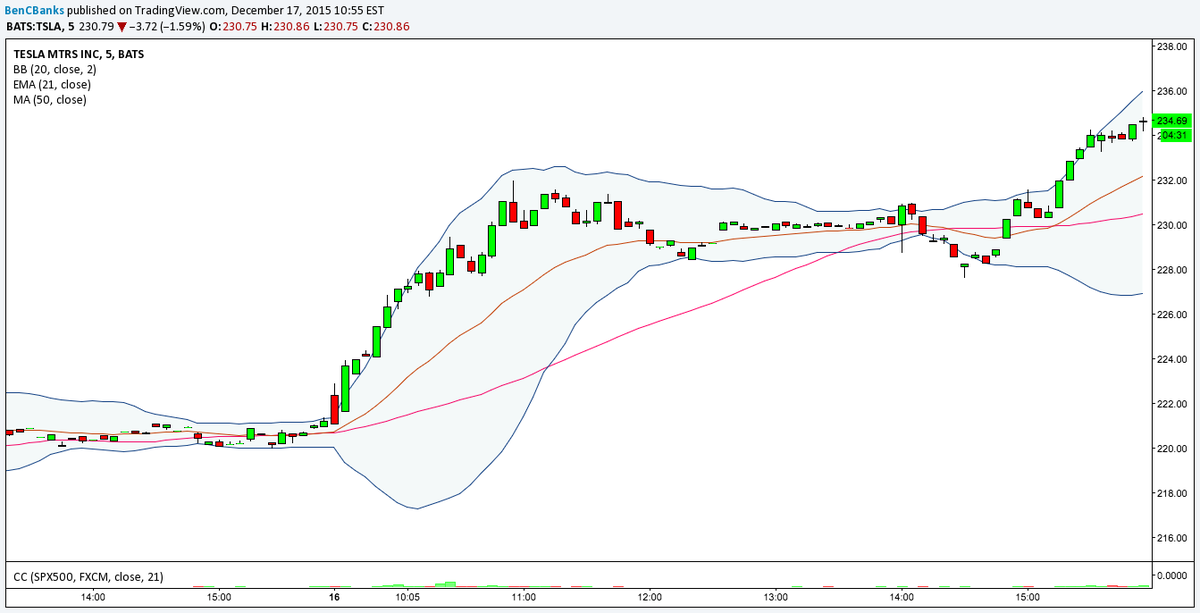Screen dimensions: 1200x613
Task: Click the green 234.69 current price label
Action: 1171,120
